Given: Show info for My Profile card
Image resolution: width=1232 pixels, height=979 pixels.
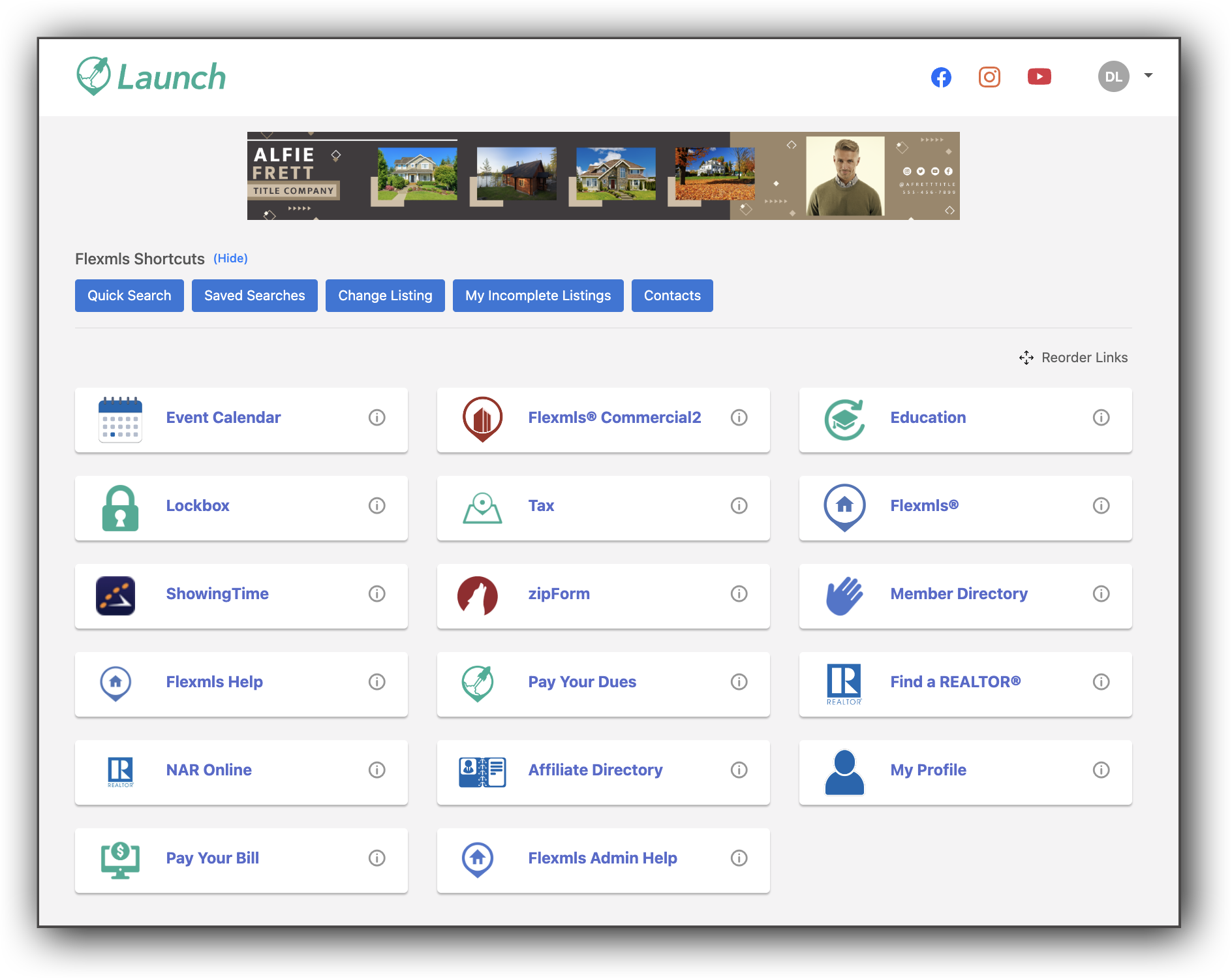Looking at the screenshot, I should tap(1101, 770).
